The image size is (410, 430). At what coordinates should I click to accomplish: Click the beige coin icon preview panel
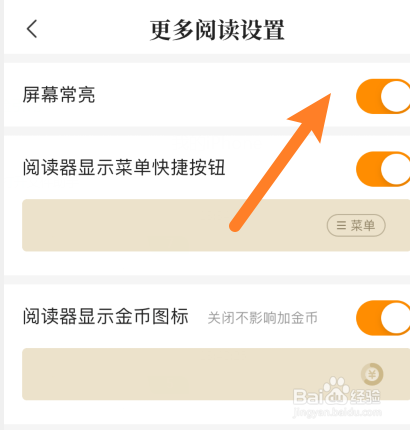[216, 374]
